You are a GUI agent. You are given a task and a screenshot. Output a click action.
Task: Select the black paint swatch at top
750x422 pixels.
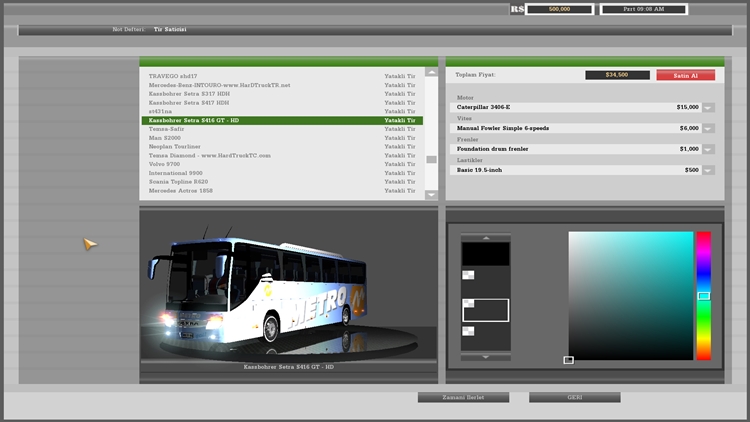click(485, 254)
